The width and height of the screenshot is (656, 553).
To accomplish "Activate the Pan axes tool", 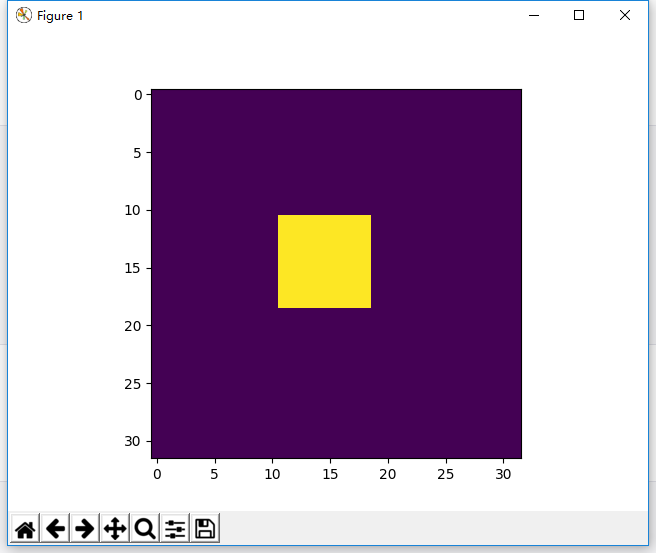I will [115, 529].
